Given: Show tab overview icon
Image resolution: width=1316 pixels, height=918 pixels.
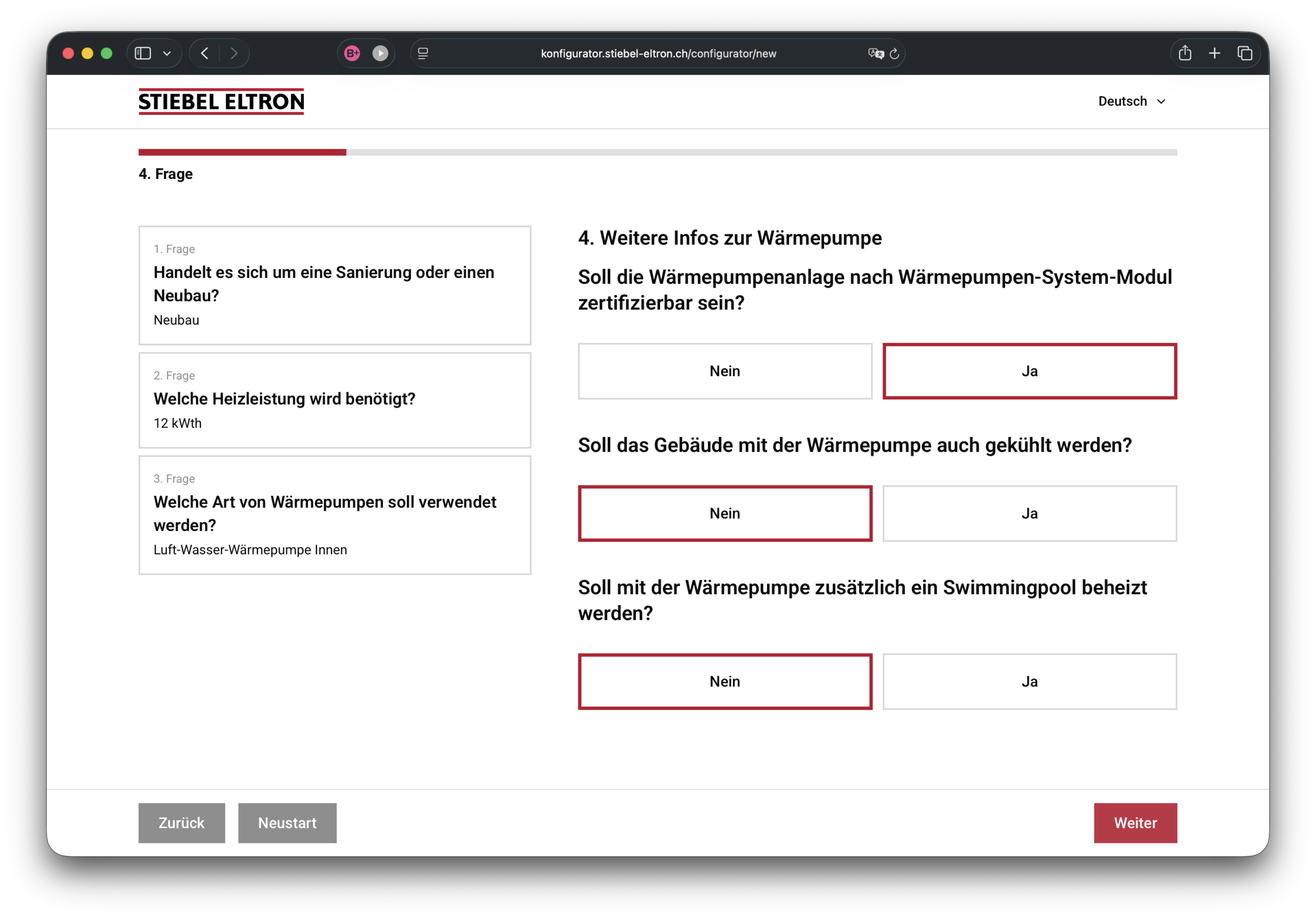Looking at the screenshot, I should pyautogui.click(x=1245, y=53).
